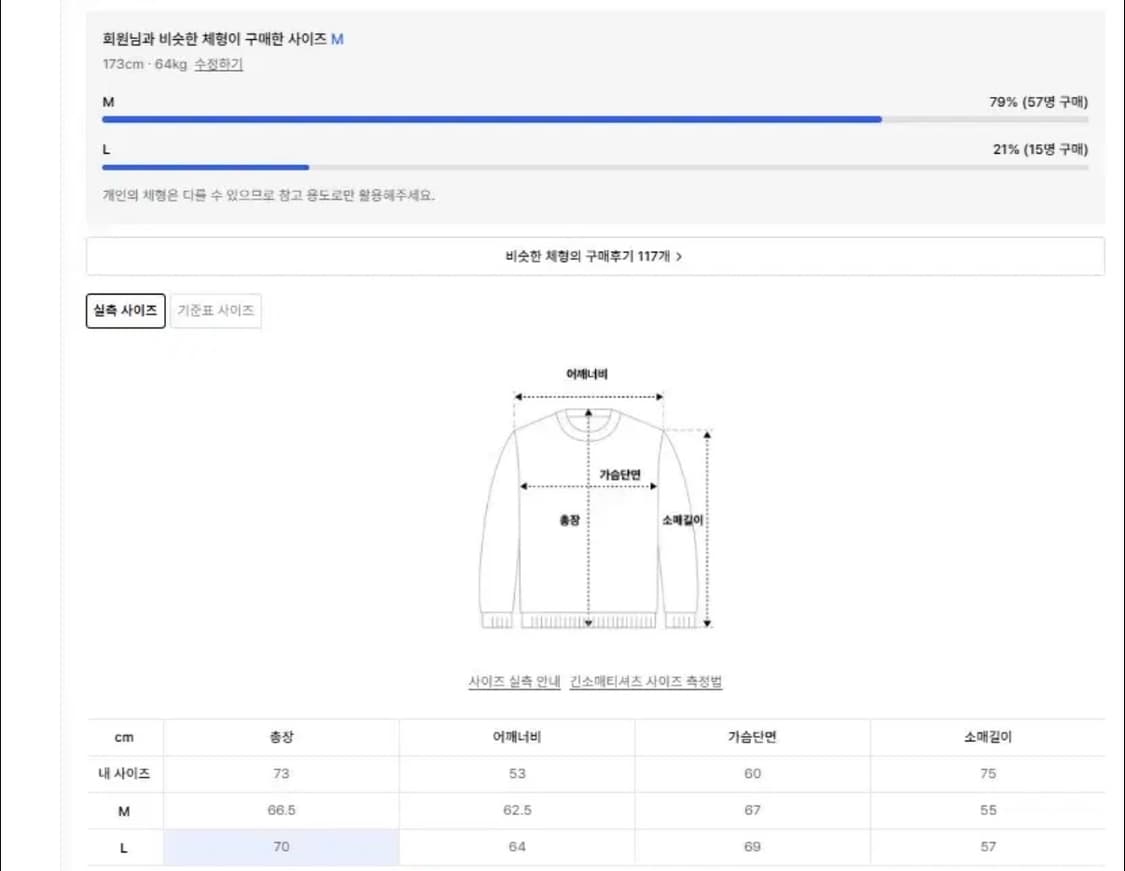Open the 사이즈 실측 안내 guide link
The width and height of the screenshot is (1125, 871).
[x=517, y=682]
